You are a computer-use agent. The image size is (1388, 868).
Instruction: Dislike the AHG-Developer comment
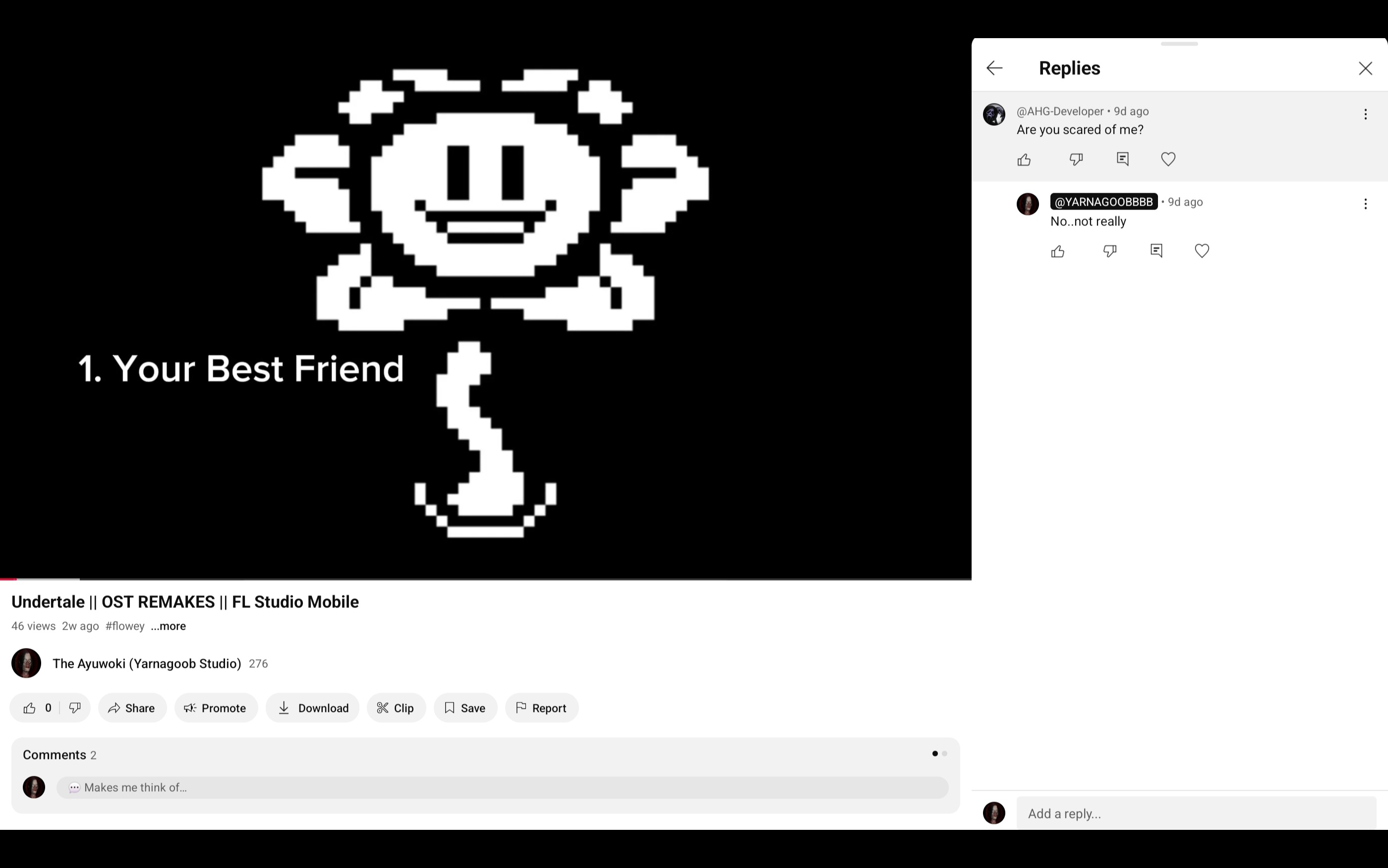pos(1076,160)
